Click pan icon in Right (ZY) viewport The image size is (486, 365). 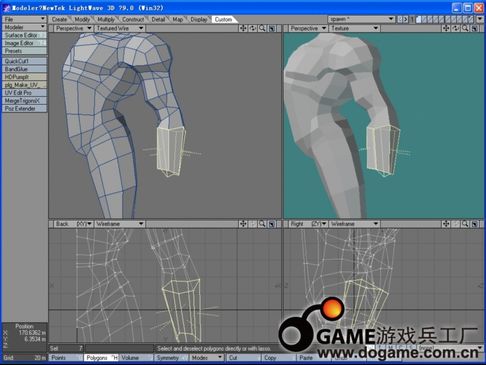point(446,224)
